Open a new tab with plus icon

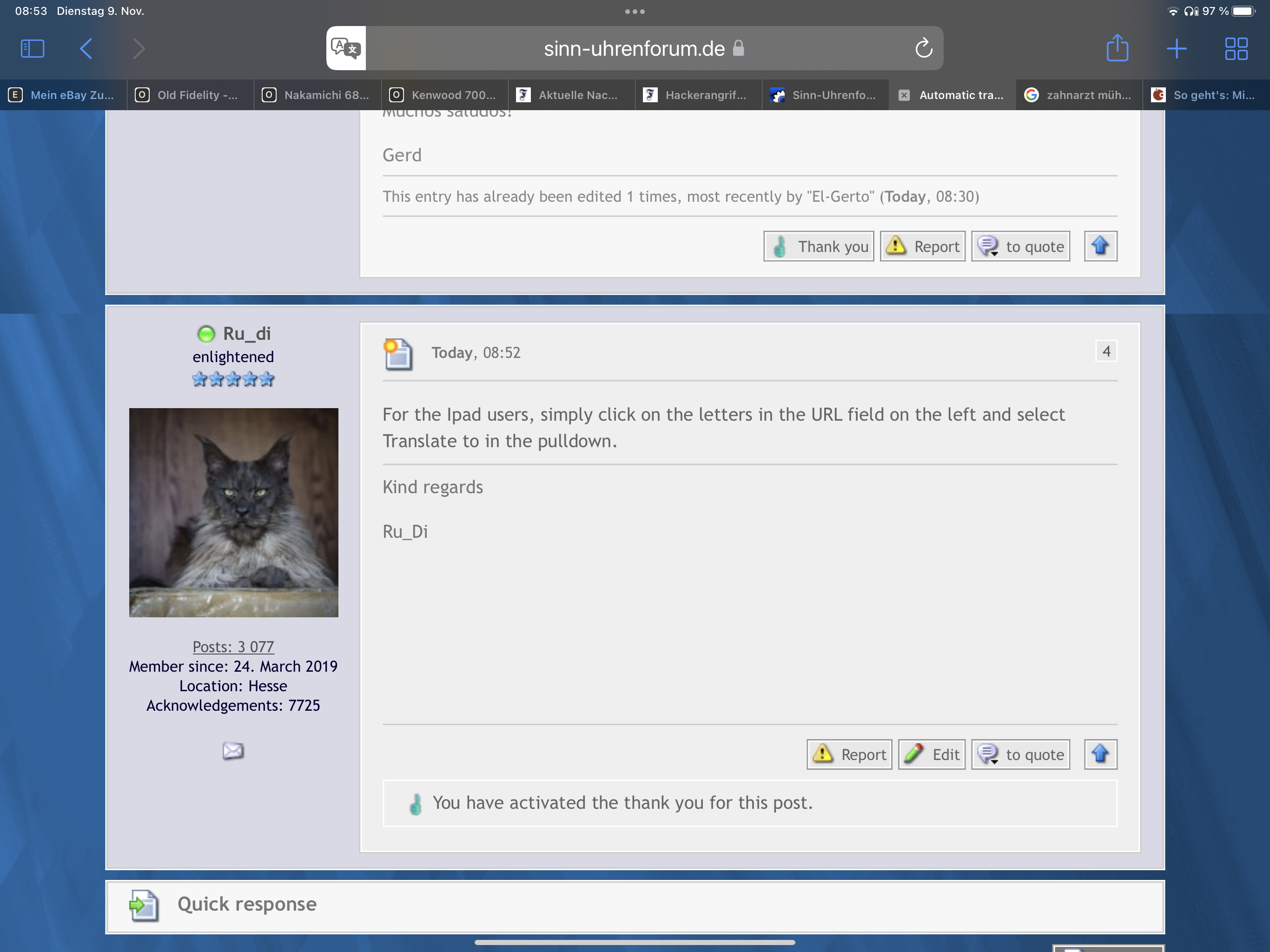(x=1177, y=48)
